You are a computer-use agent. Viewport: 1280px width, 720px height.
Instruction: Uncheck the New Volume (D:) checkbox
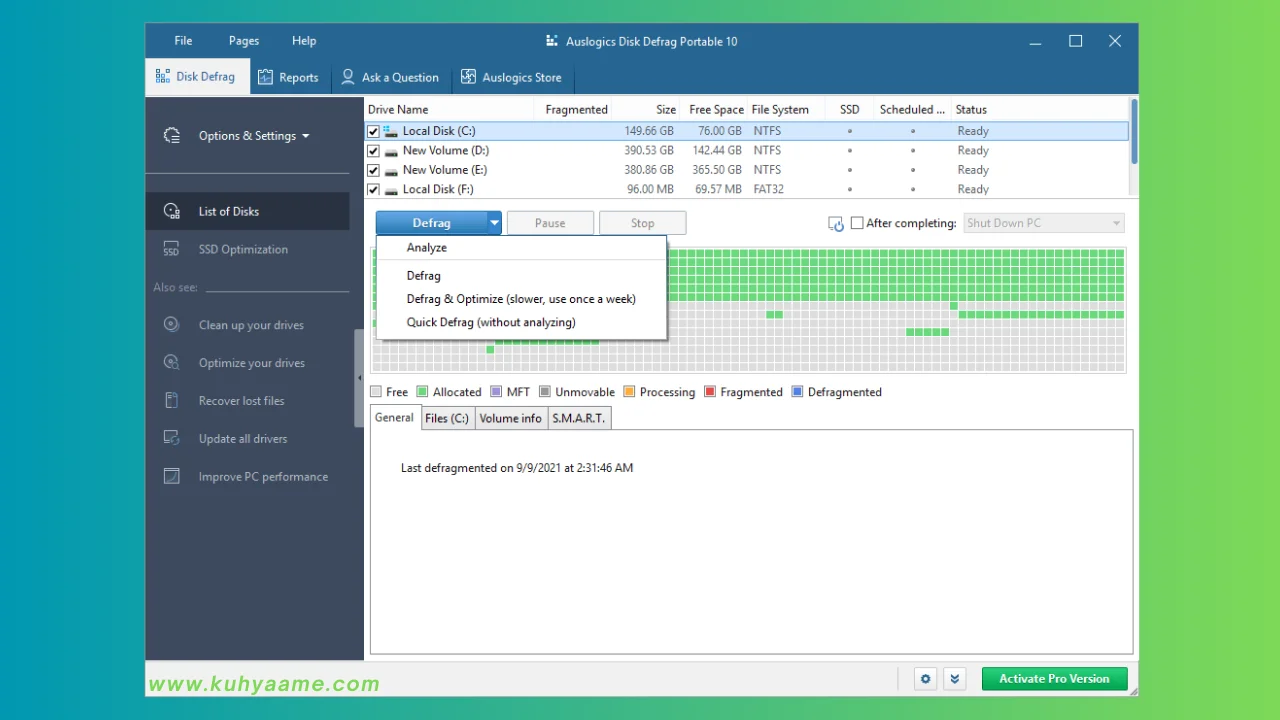(373, 151)
